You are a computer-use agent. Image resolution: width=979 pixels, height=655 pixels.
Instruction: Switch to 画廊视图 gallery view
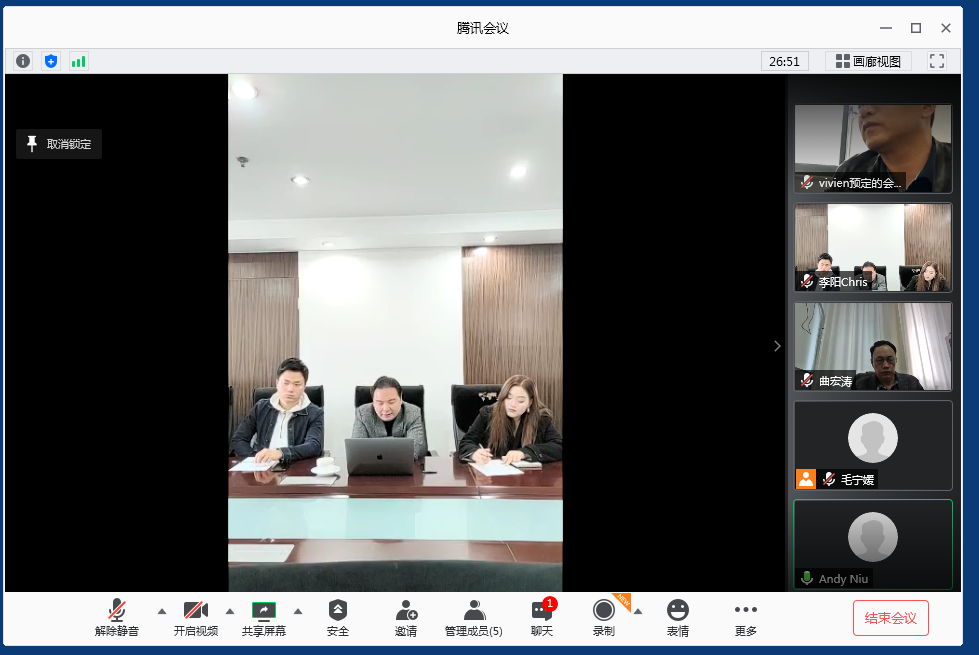point(868,61)
